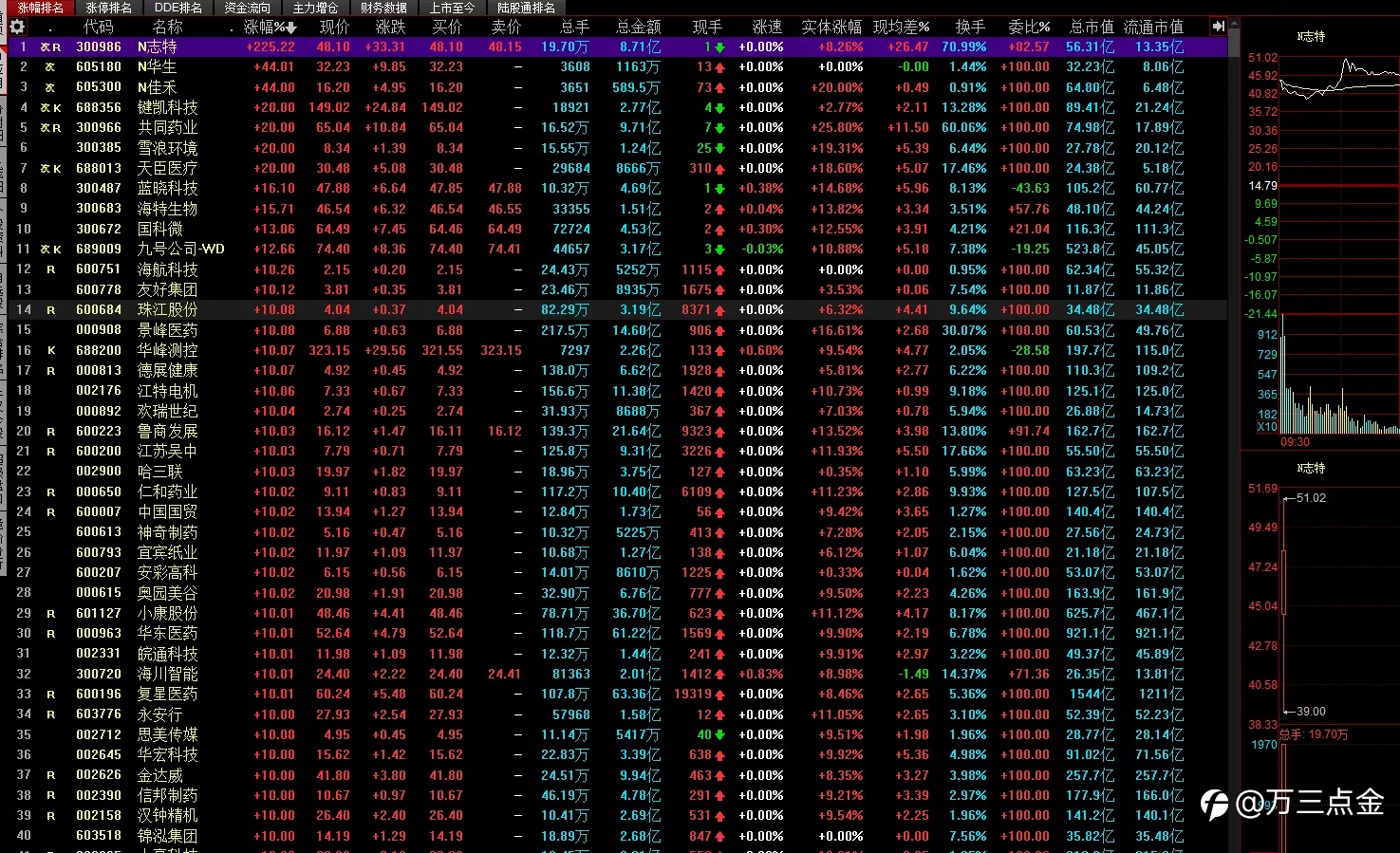Select the N志特 stock row

tap(613, 46)
